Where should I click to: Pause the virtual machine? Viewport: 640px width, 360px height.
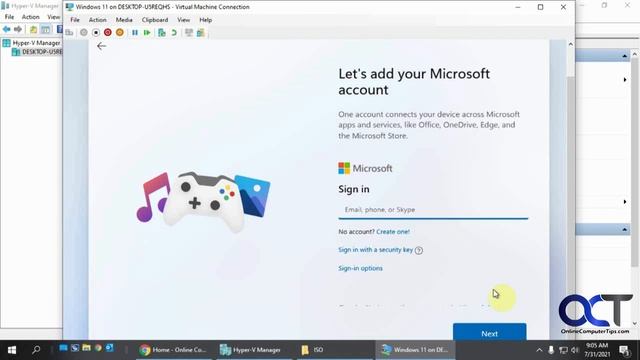point(135,33)
